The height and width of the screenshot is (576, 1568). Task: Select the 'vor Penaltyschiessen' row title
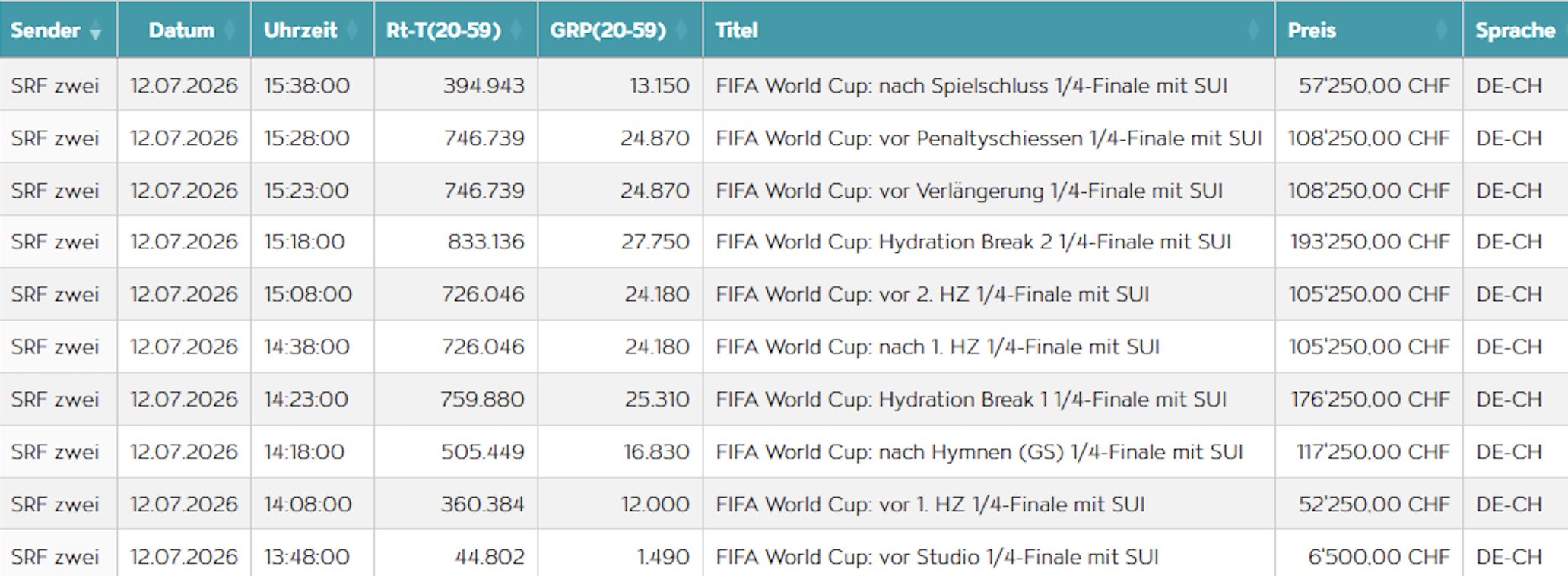point(988,138)
